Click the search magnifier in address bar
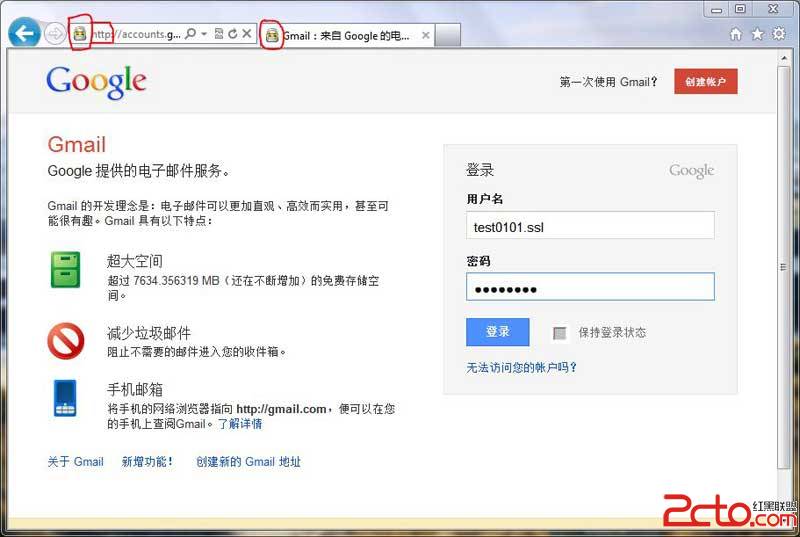Image resolution: width=800 pixels, height=537 pixels. (x=190, y=34)
